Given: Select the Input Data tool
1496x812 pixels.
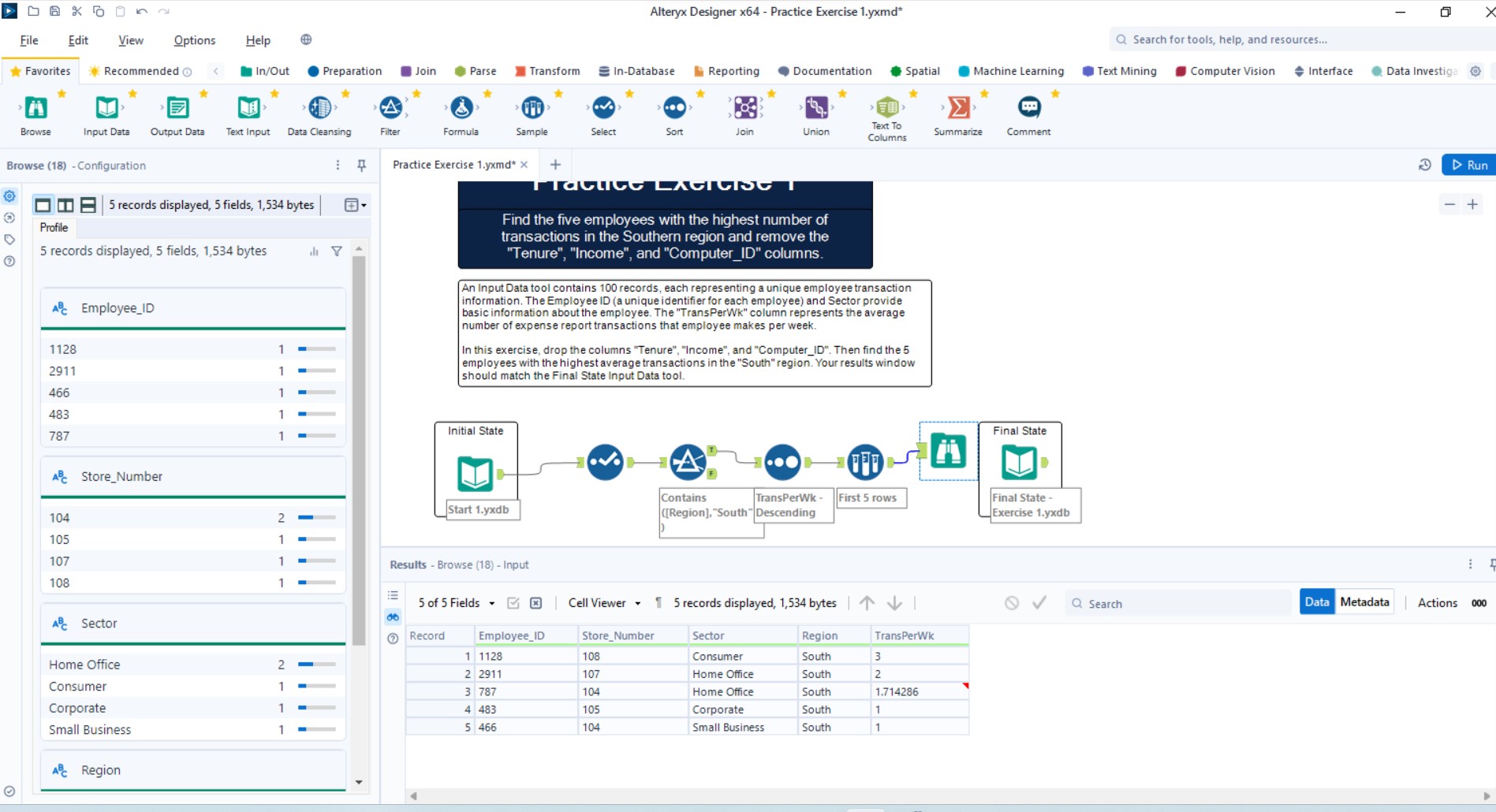Looking at the screenshot, I should 106,110.
